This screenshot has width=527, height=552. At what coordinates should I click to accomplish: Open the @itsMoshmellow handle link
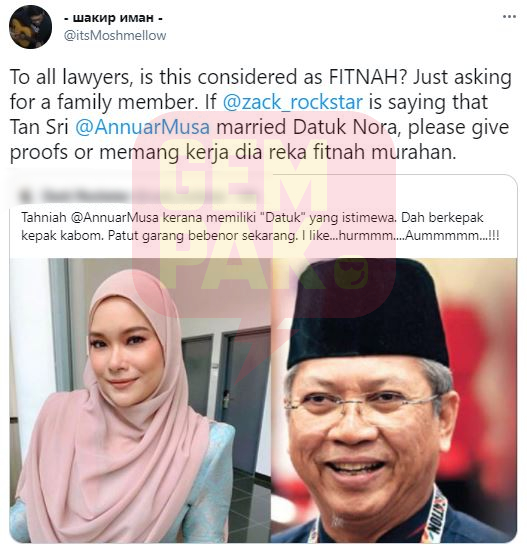tap(115, 36)
